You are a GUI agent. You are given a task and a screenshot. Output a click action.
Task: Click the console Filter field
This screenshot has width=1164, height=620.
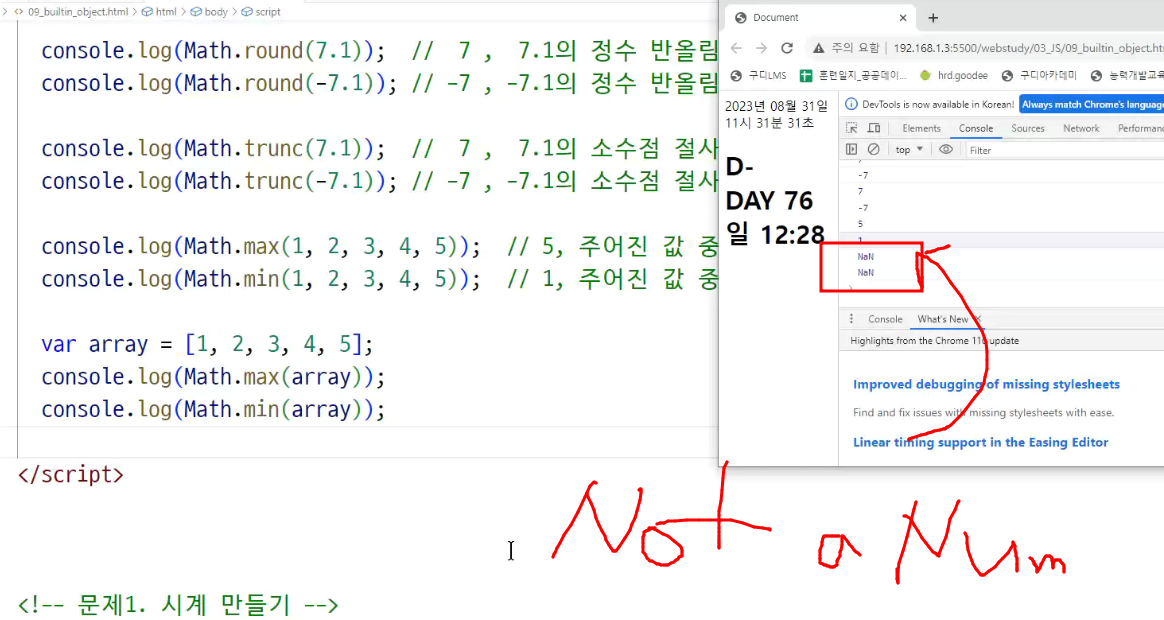(1063, 150)
